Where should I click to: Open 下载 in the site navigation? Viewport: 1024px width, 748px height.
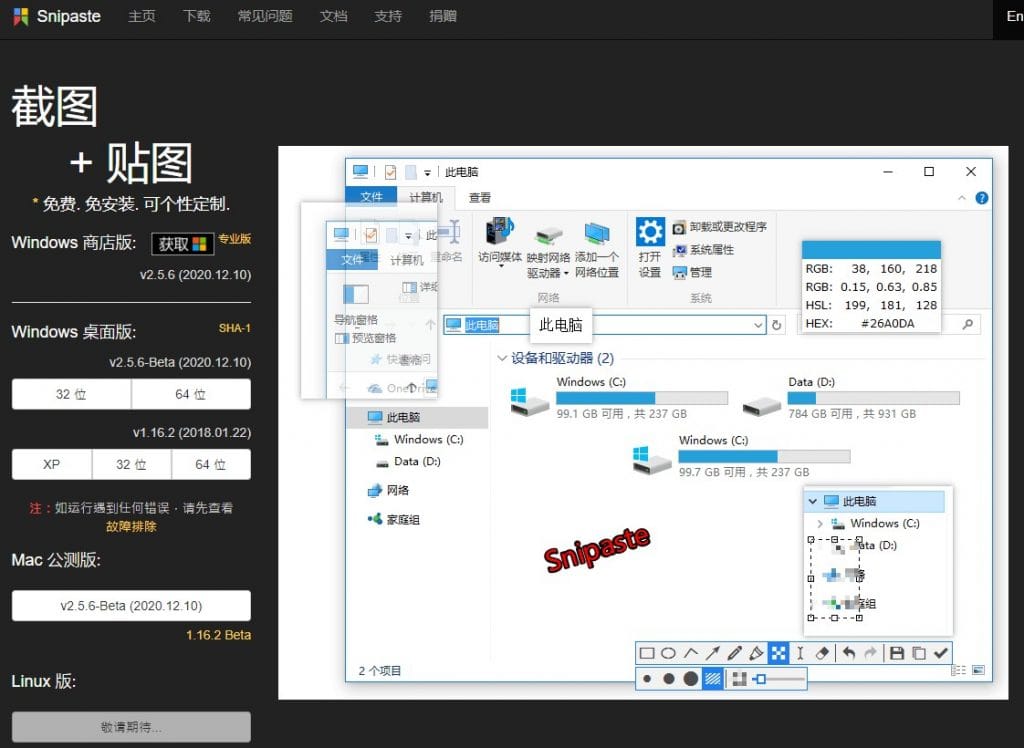(197, 16)
